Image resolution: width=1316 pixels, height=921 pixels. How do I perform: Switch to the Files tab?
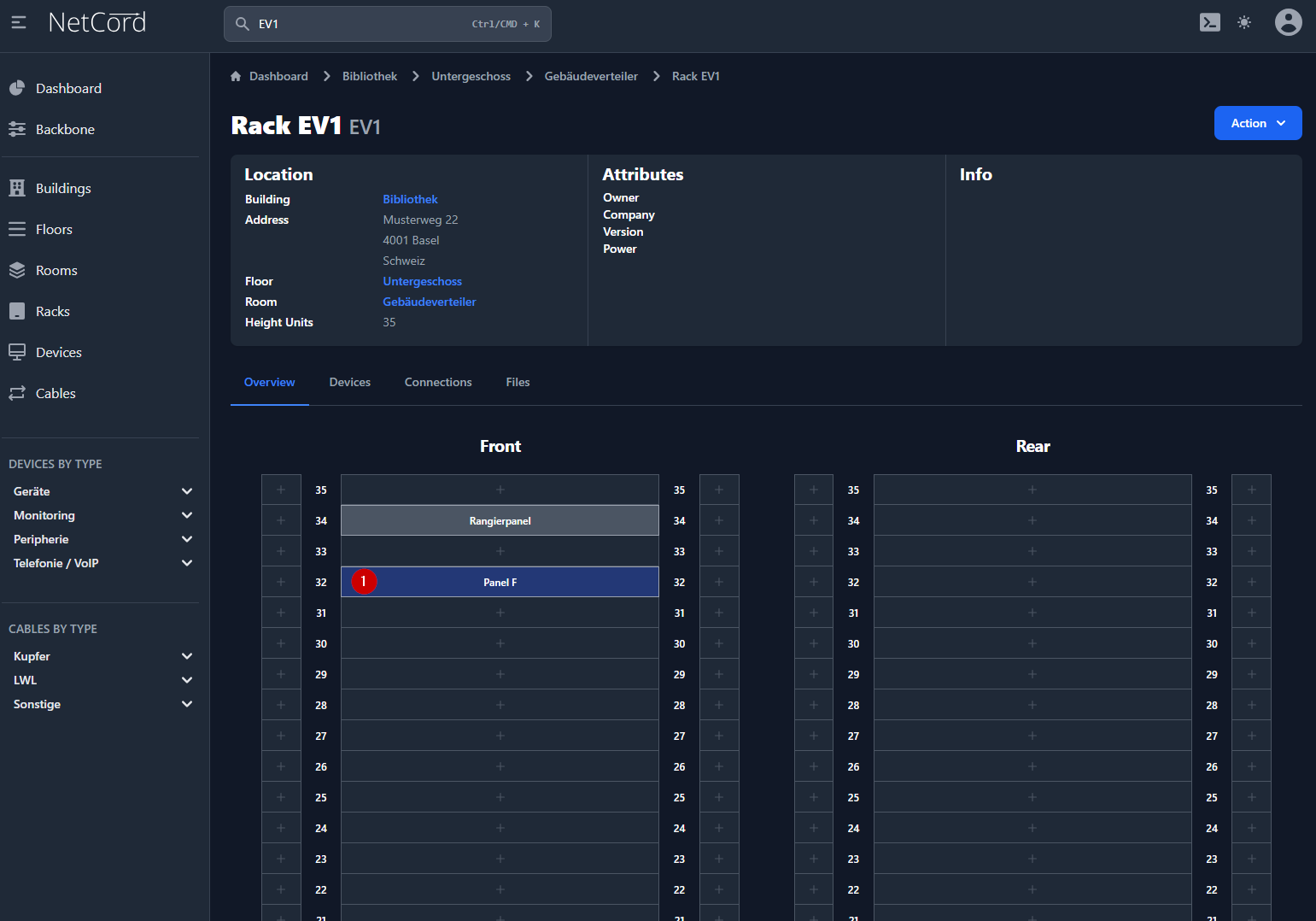518,383
